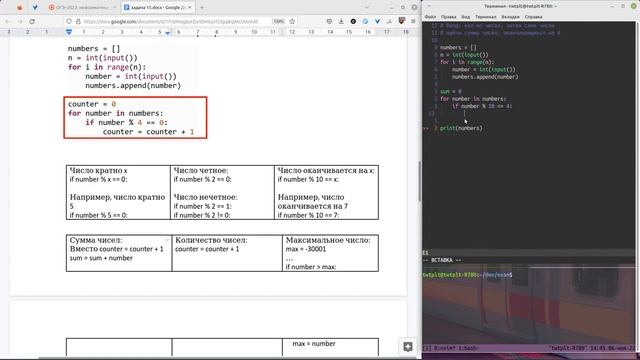The image size is (640, 360).
Task: Click the Explore button at document bottom right
Action: pos(407,347)
